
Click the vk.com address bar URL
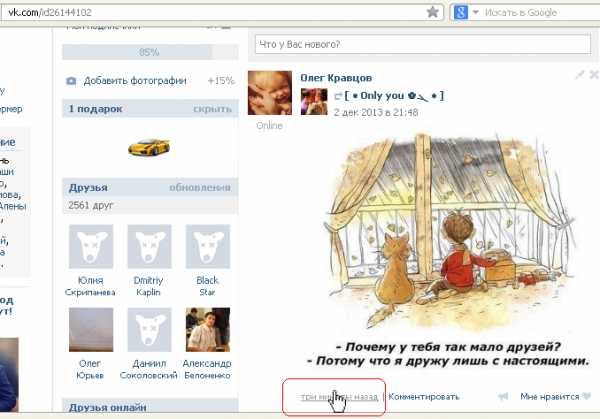point(50,13)
